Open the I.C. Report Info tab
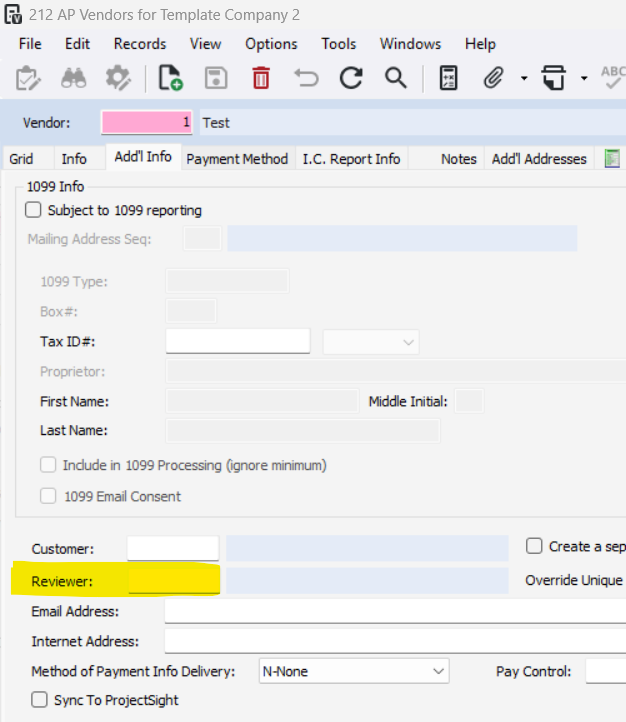 point(351,159)
